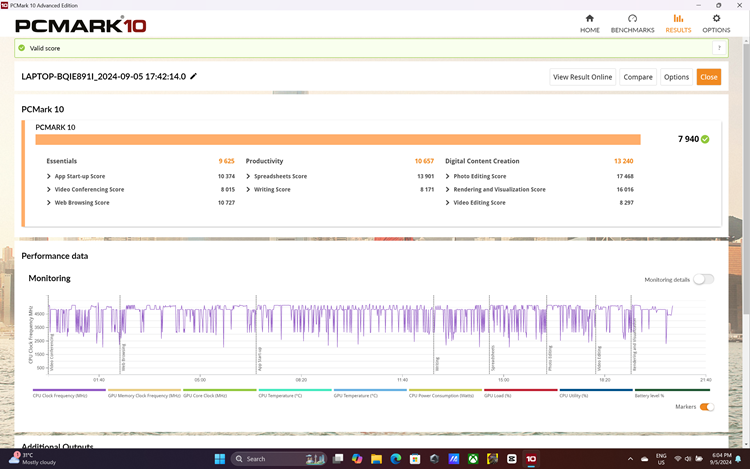750x469 pixels.
Task: Toggle Battery level legend
Action: [x=672, y=393]
